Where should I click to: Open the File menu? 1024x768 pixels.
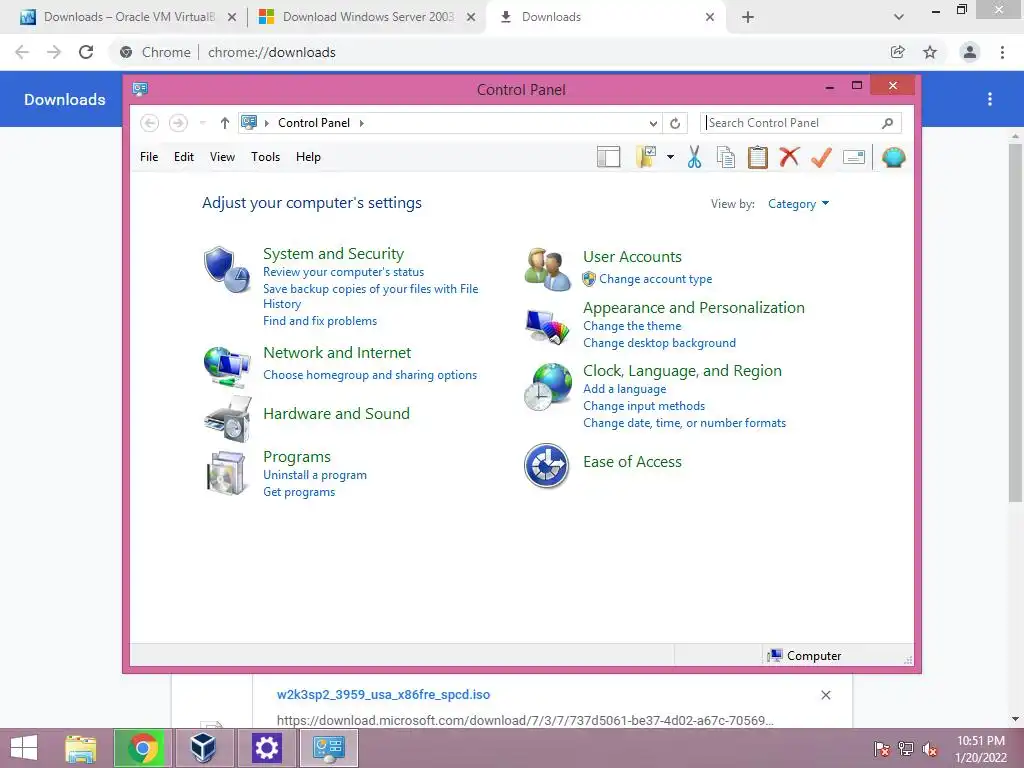pyautogui.click(x=149, y=157)
